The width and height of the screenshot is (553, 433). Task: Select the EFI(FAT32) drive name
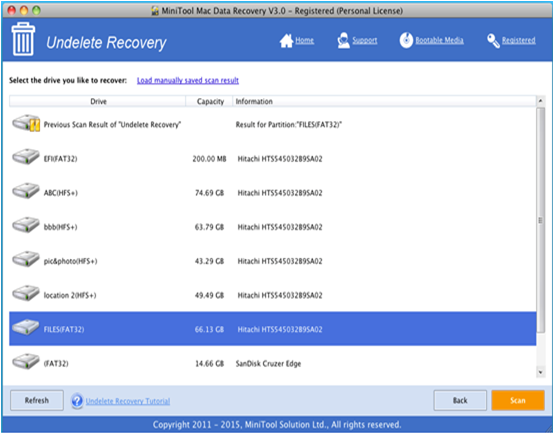60,159
